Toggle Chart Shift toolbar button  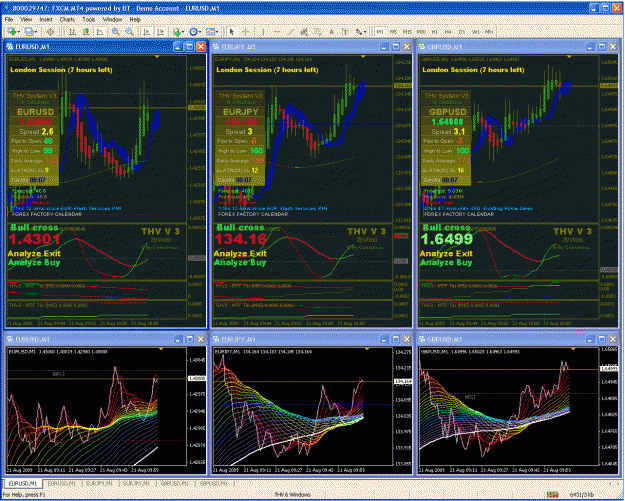(160, 32)
